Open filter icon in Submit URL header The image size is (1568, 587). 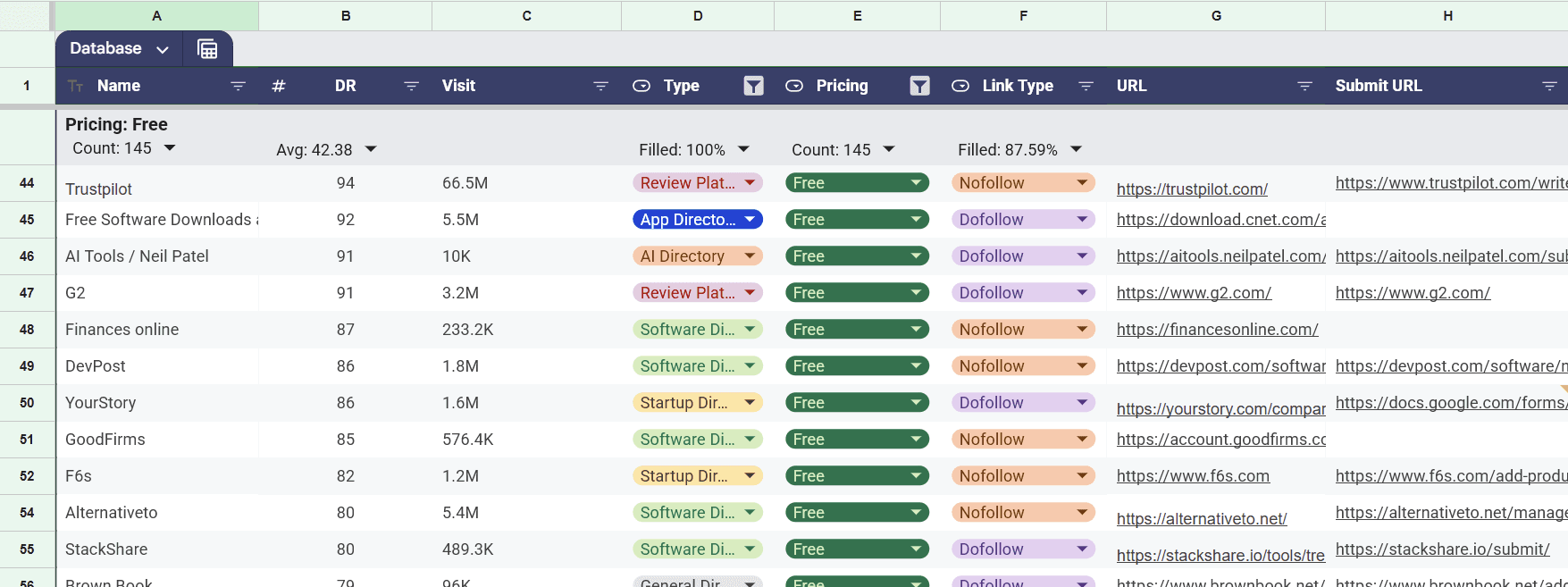click(1549, 86)
